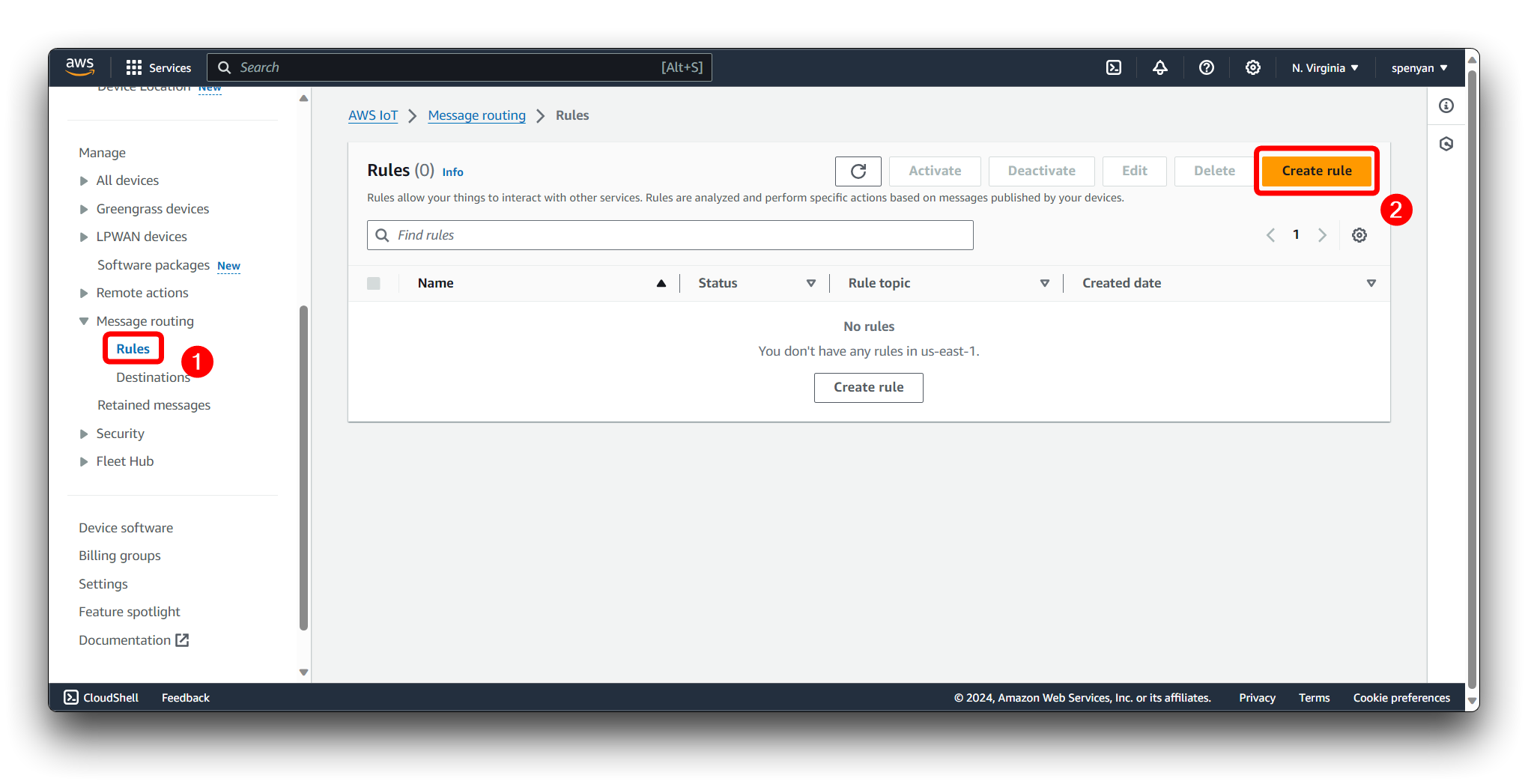Click the magnifier in Find rules box
Viewport: 1528px width, 784px height.
click(x=382, y=235)
